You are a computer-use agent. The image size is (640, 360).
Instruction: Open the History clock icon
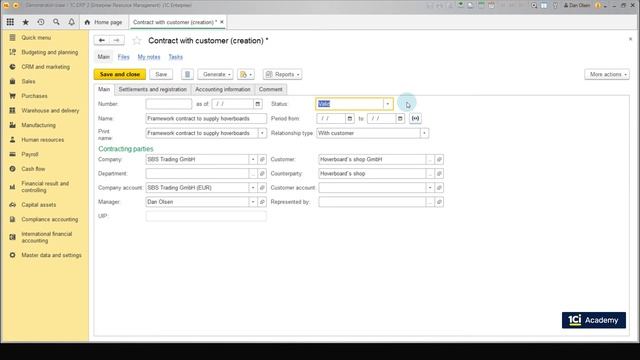tap(41, 22)
